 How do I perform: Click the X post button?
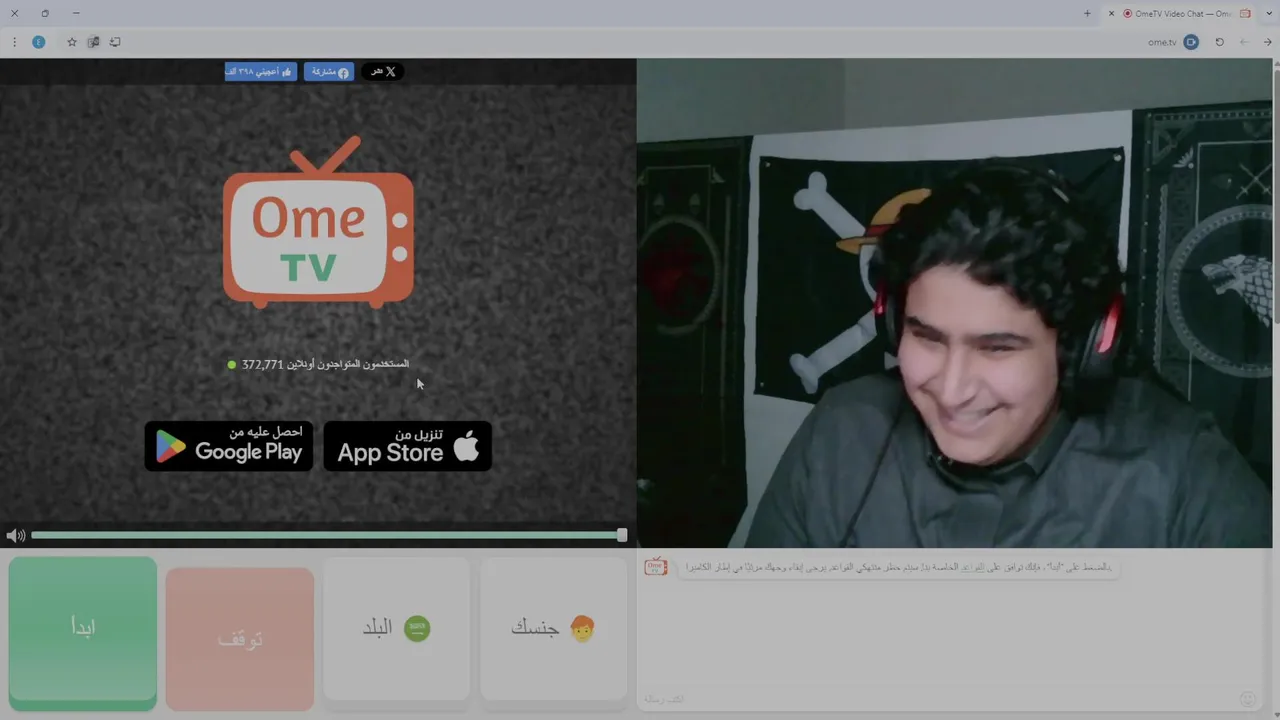383,72
